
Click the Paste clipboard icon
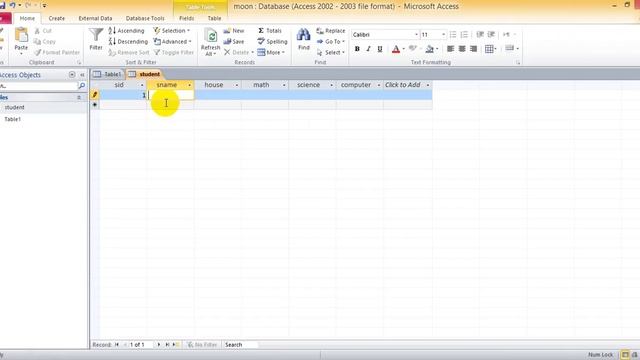[21, 36]
